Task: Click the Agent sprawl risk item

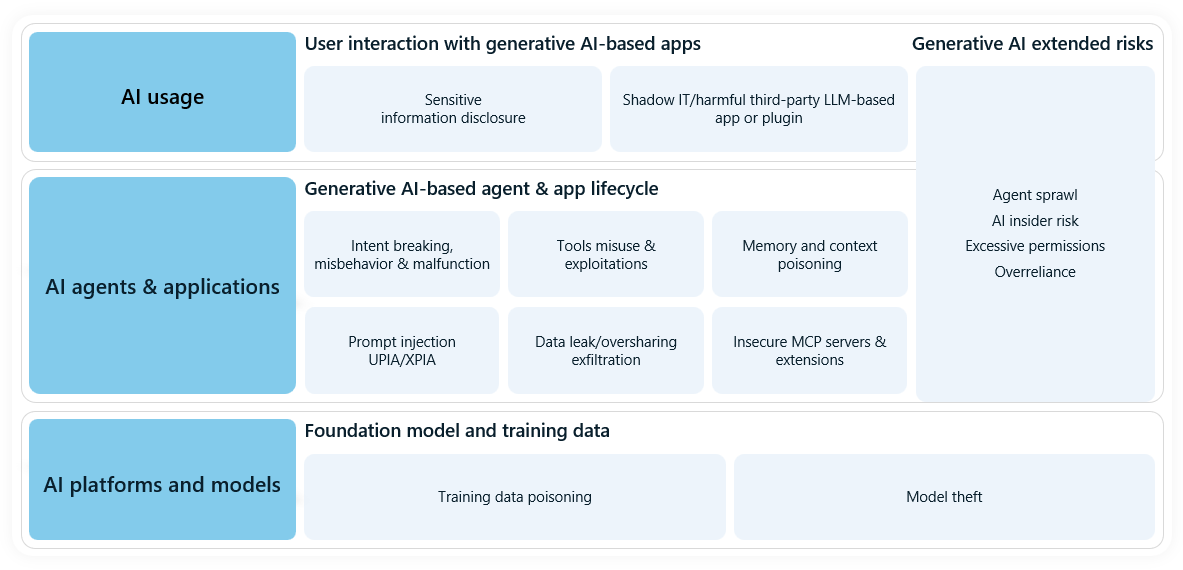Action: [x=1035, y=195]
